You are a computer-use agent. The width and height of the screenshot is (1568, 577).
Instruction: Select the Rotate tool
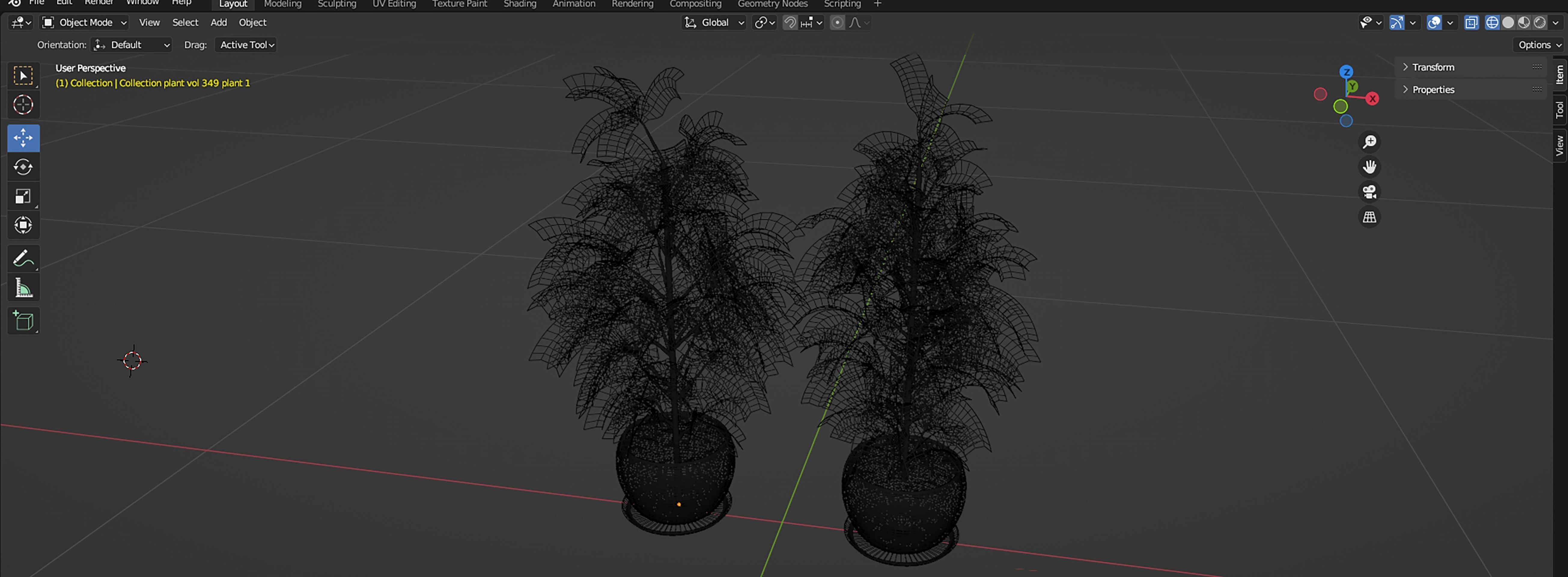pos(23,167)
